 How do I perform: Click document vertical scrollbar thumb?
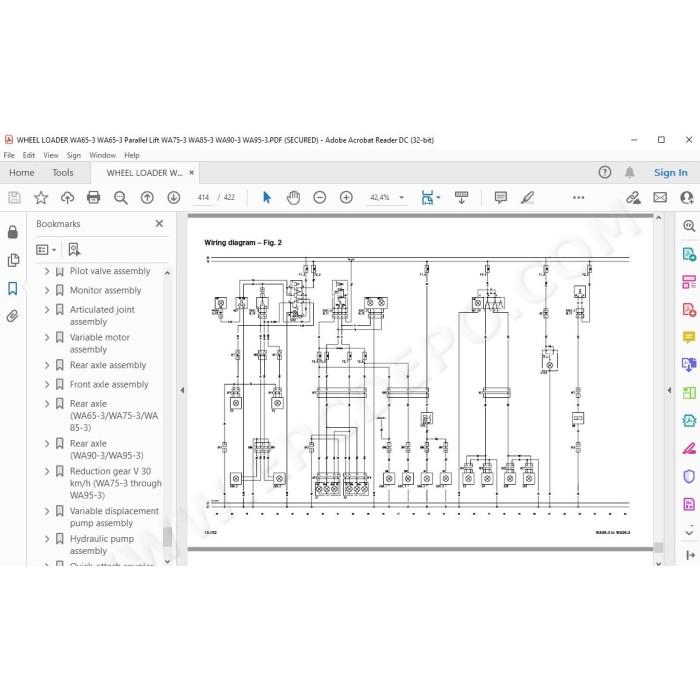(x=658, y=547)
